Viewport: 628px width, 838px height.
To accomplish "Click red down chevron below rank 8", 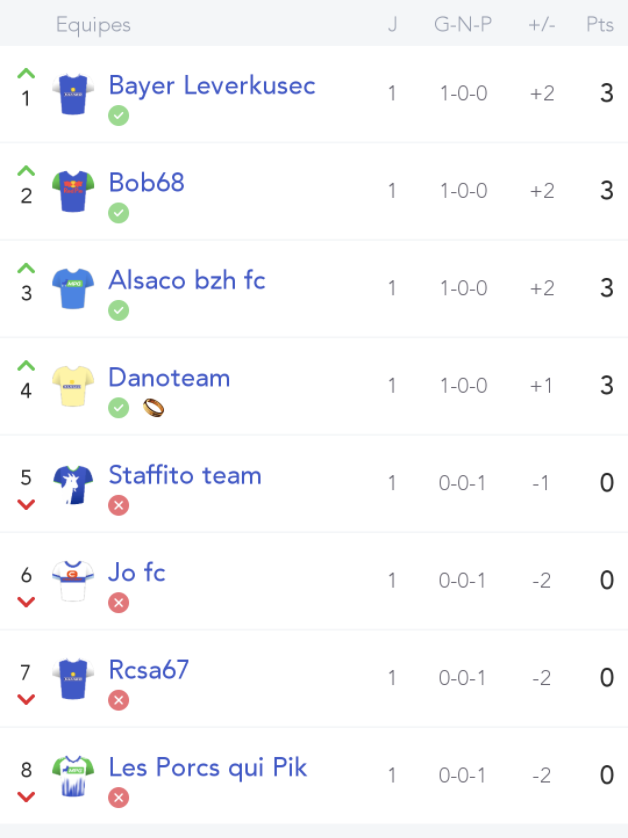I will tap(26, 796).
